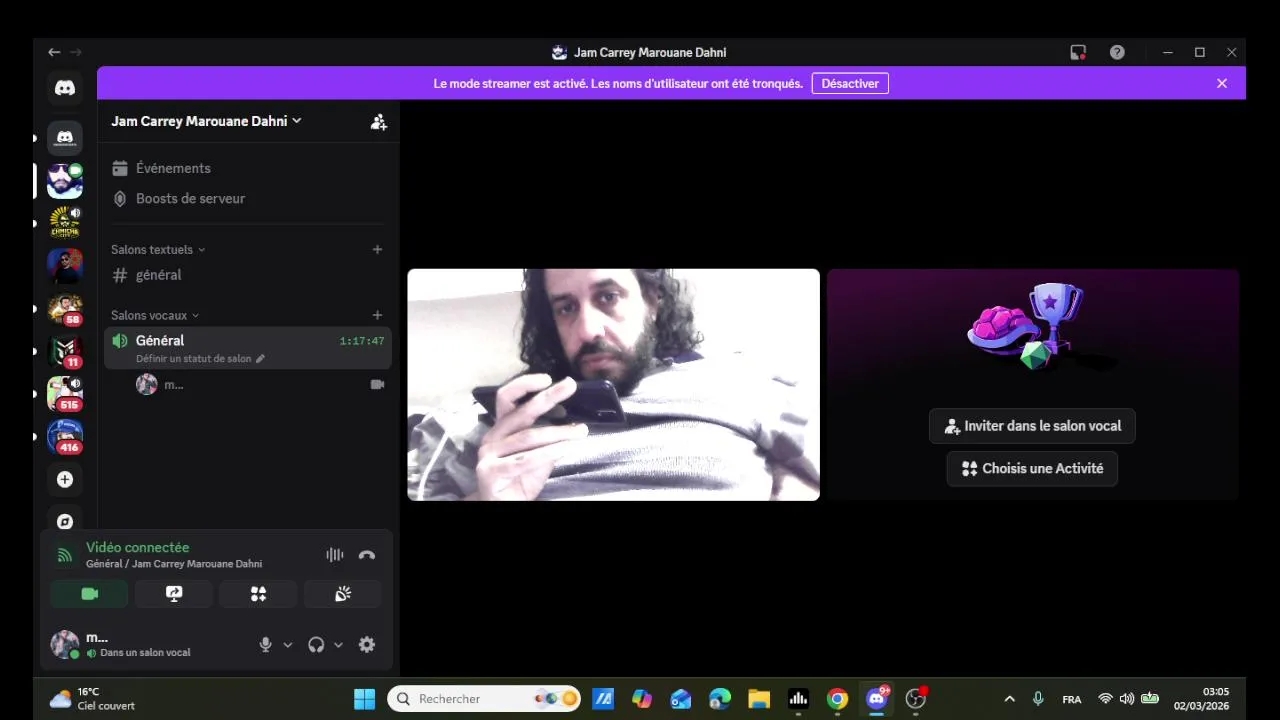Open noise suppression waveform icon

coord(334,555)
